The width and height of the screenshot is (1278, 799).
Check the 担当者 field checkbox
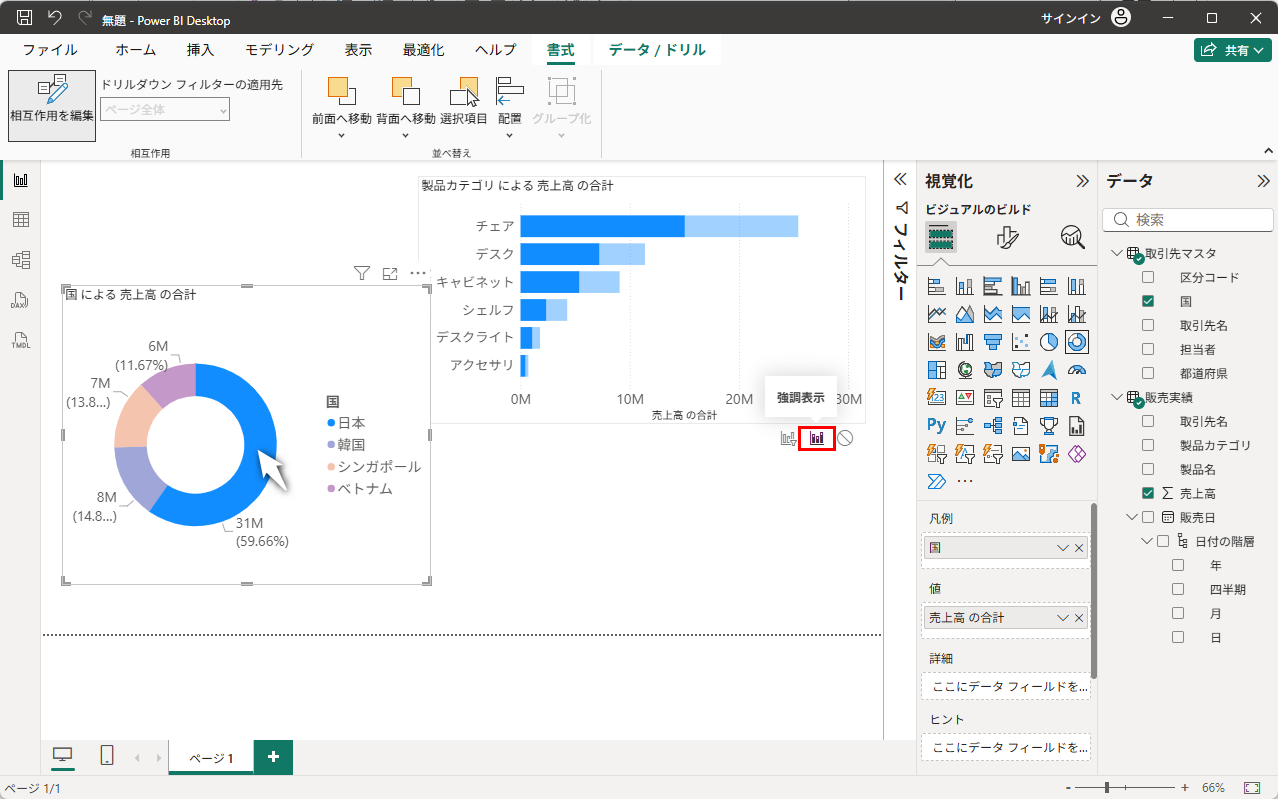(x=1148, y=349)
